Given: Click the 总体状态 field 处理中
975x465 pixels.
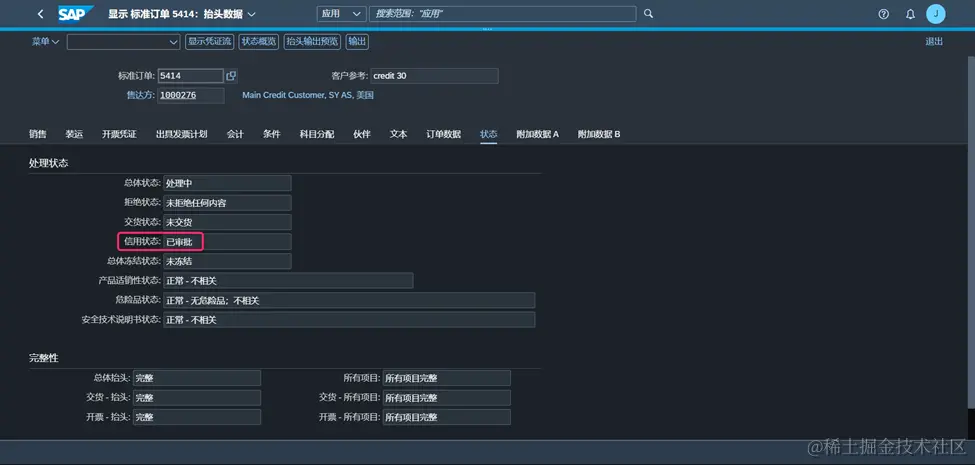Looking at the screenshot, I should 227,183.
